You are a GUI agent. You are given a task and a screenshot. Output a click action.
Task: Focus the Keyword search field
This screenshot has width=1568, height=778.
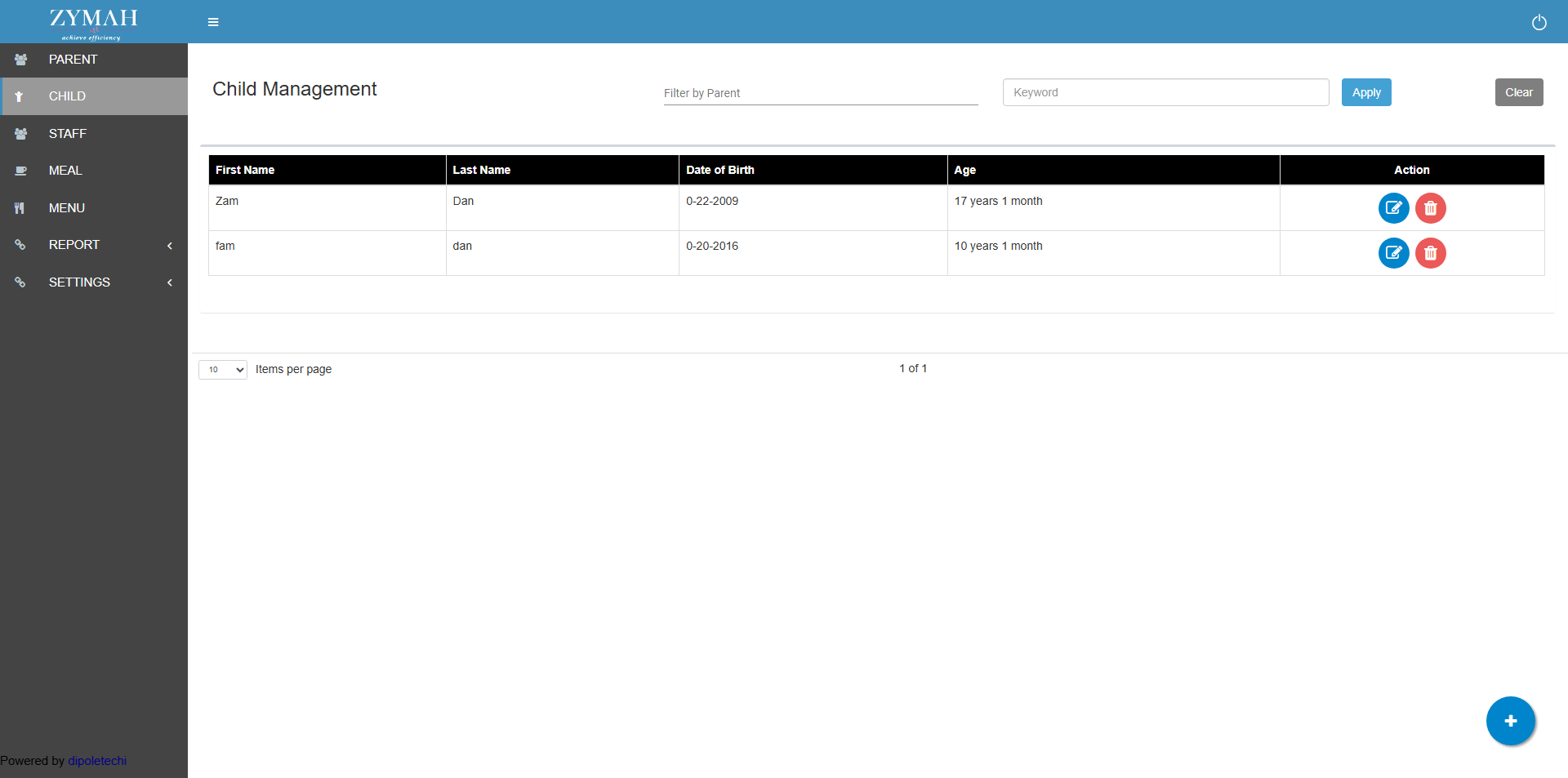[1165, 92]
